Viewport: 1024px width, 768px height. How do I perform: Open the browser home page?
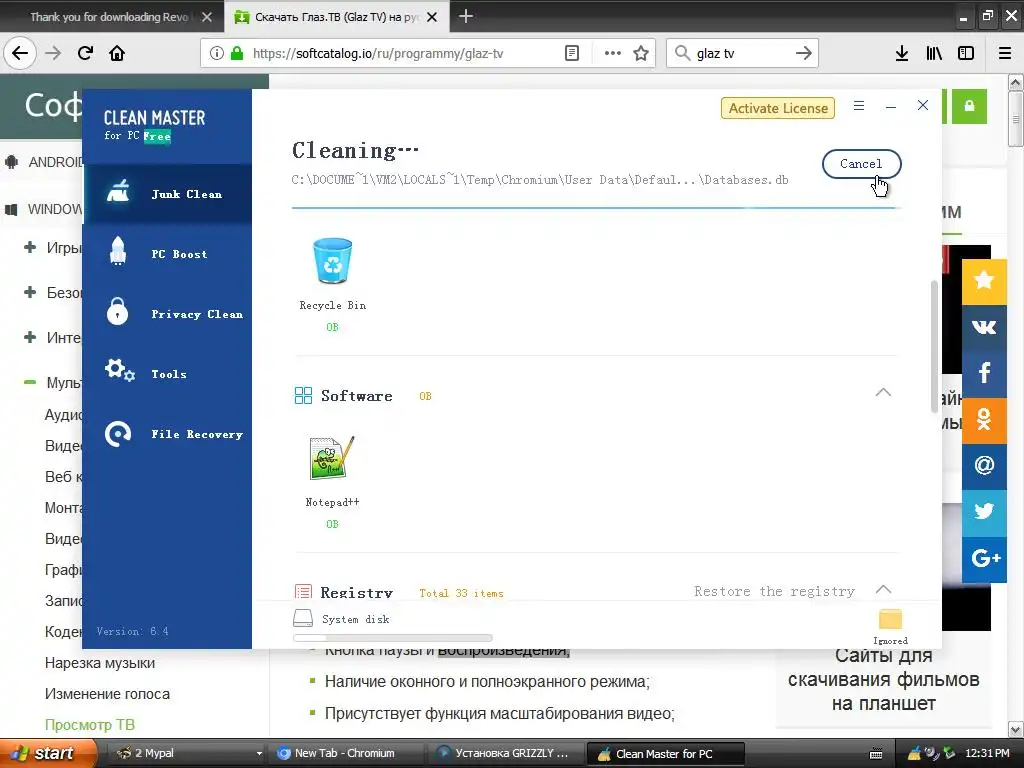pos(117,54)
